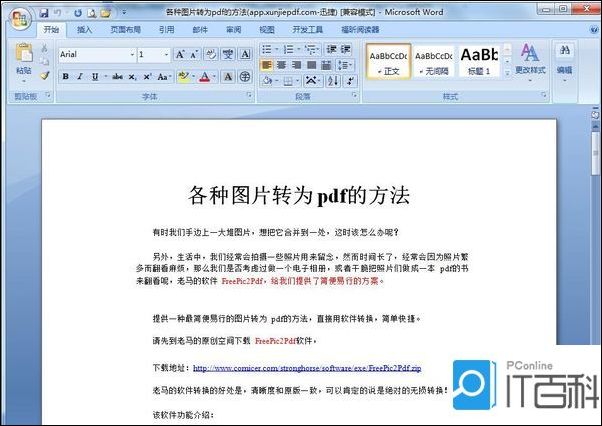
Task: Center the paragraph text
Action: [x=282, y=65]
